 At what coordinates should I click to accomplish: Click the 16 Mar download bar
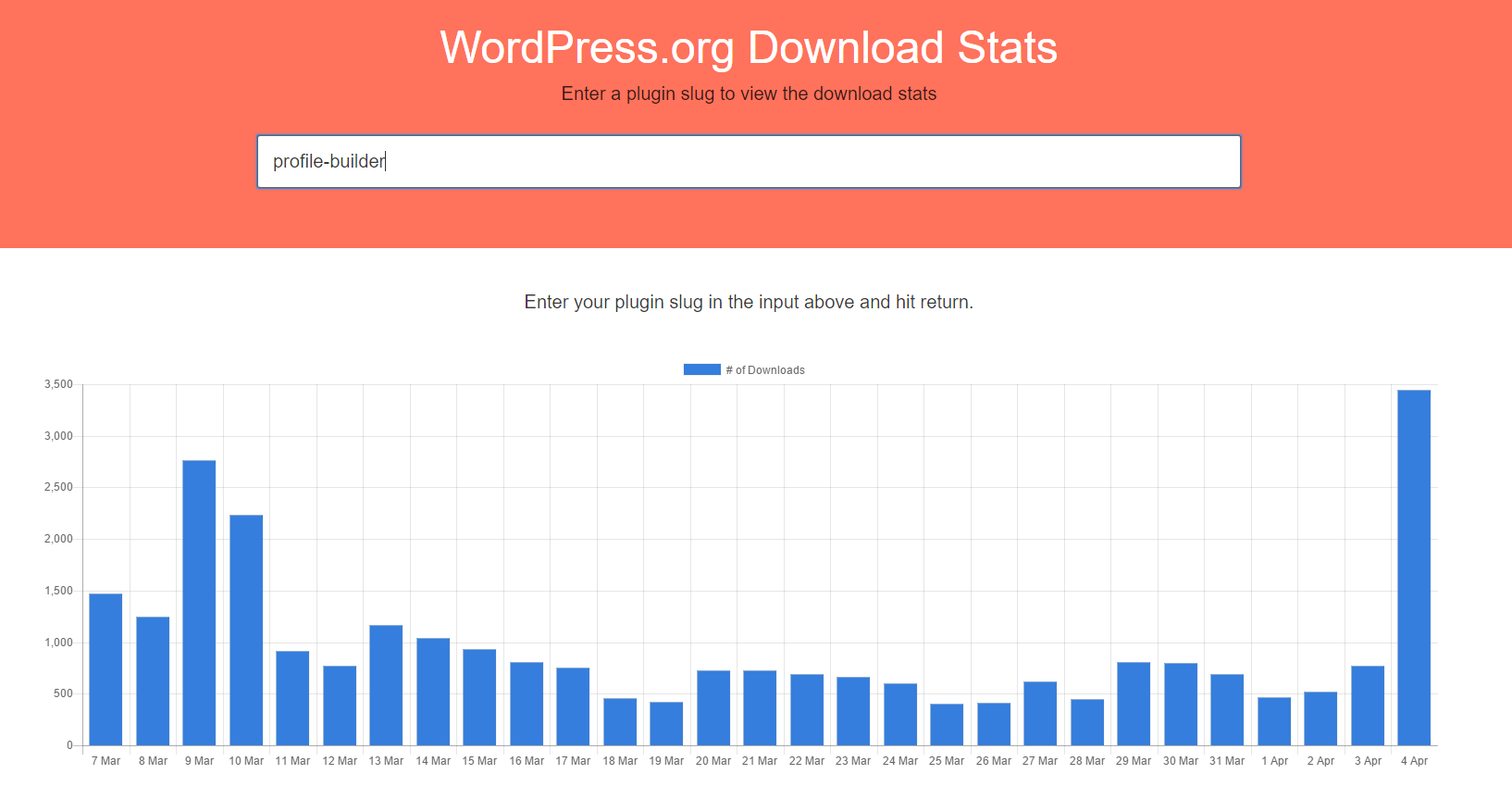tap(527, 704)
